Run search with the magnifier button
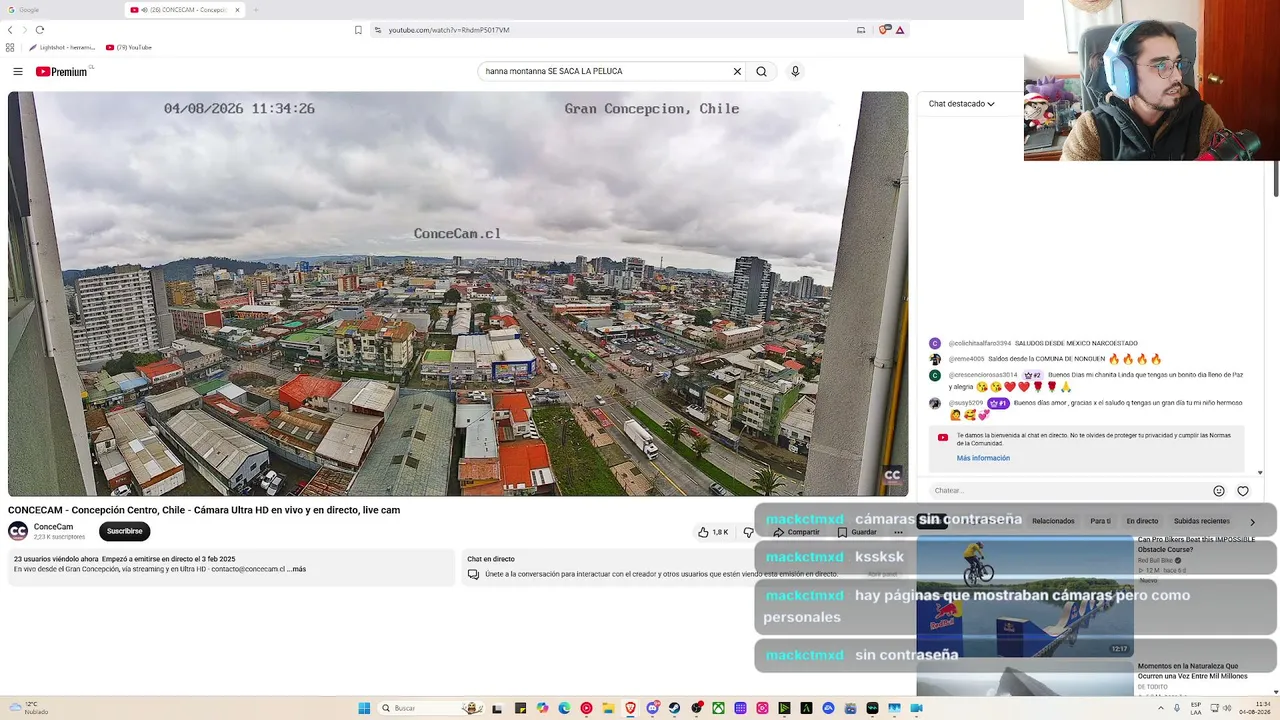Screen dimensions: 1280x720 762,71
